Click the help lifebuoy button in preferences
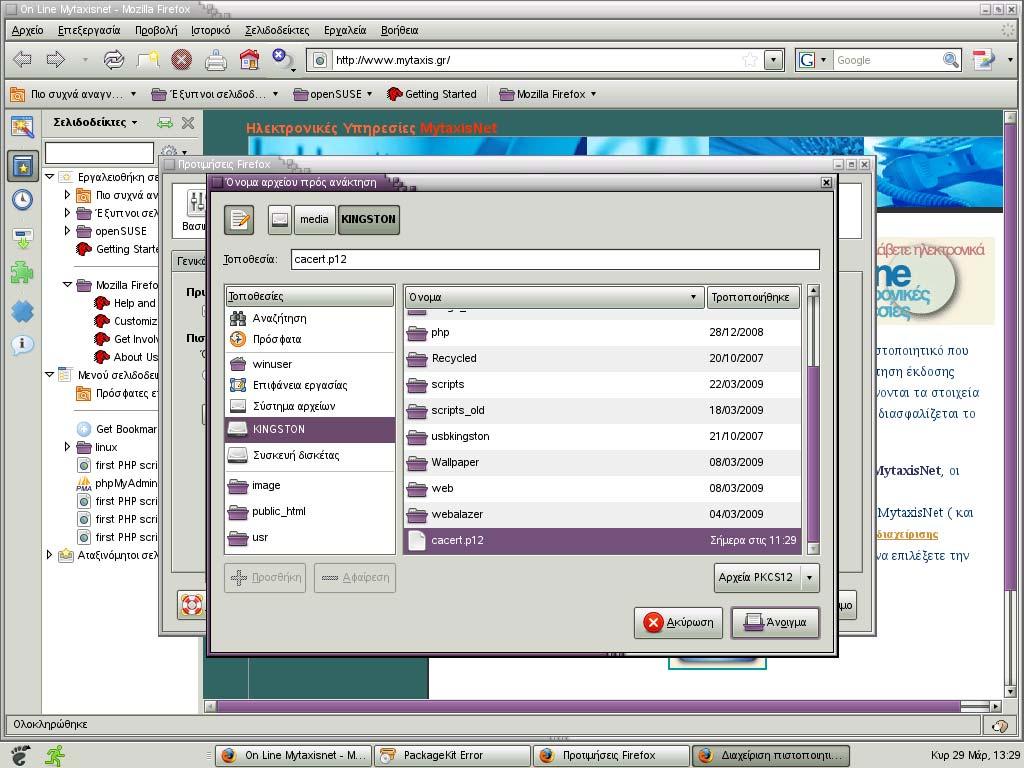The image size is (1024, 768). [191, 605]
